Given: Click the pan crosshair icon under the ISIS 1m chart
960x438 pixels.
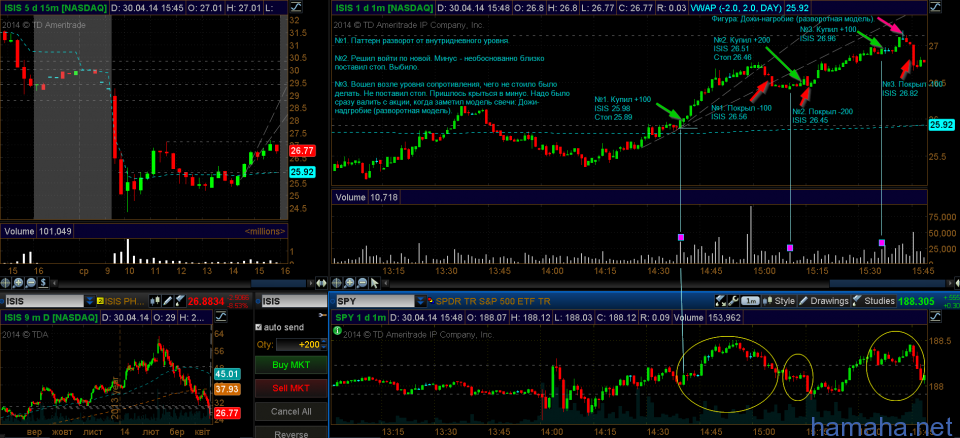Looking at the screenshot, I should point(336,282).
